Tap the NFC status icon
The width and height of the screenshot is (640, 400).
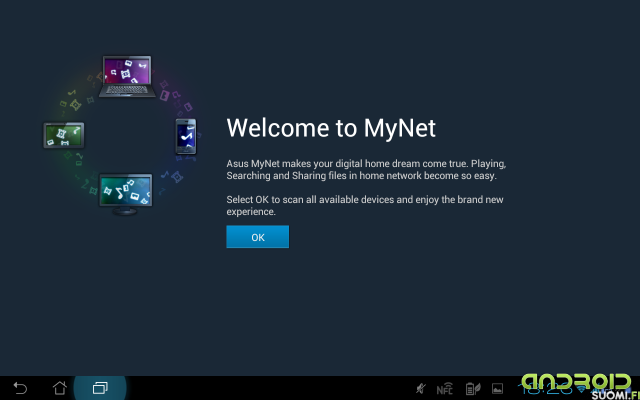(x=444, y=389)
